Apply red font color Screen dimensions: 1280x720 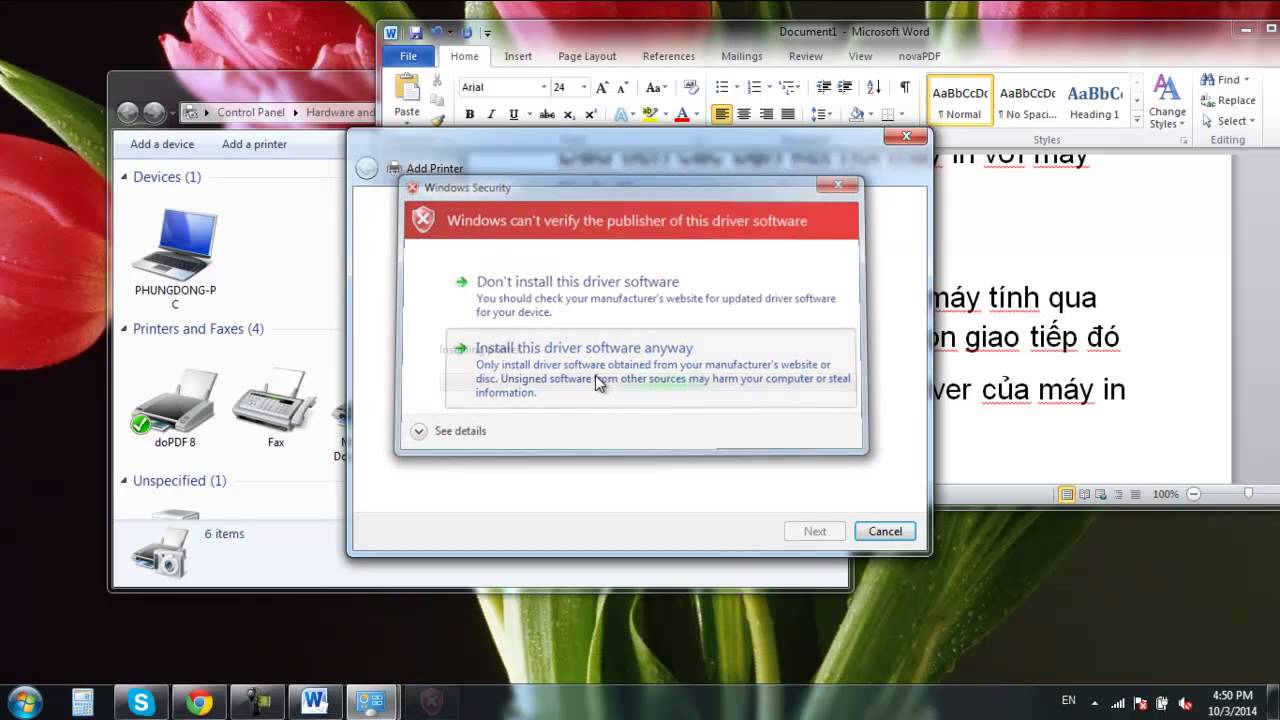click(682, 114)
